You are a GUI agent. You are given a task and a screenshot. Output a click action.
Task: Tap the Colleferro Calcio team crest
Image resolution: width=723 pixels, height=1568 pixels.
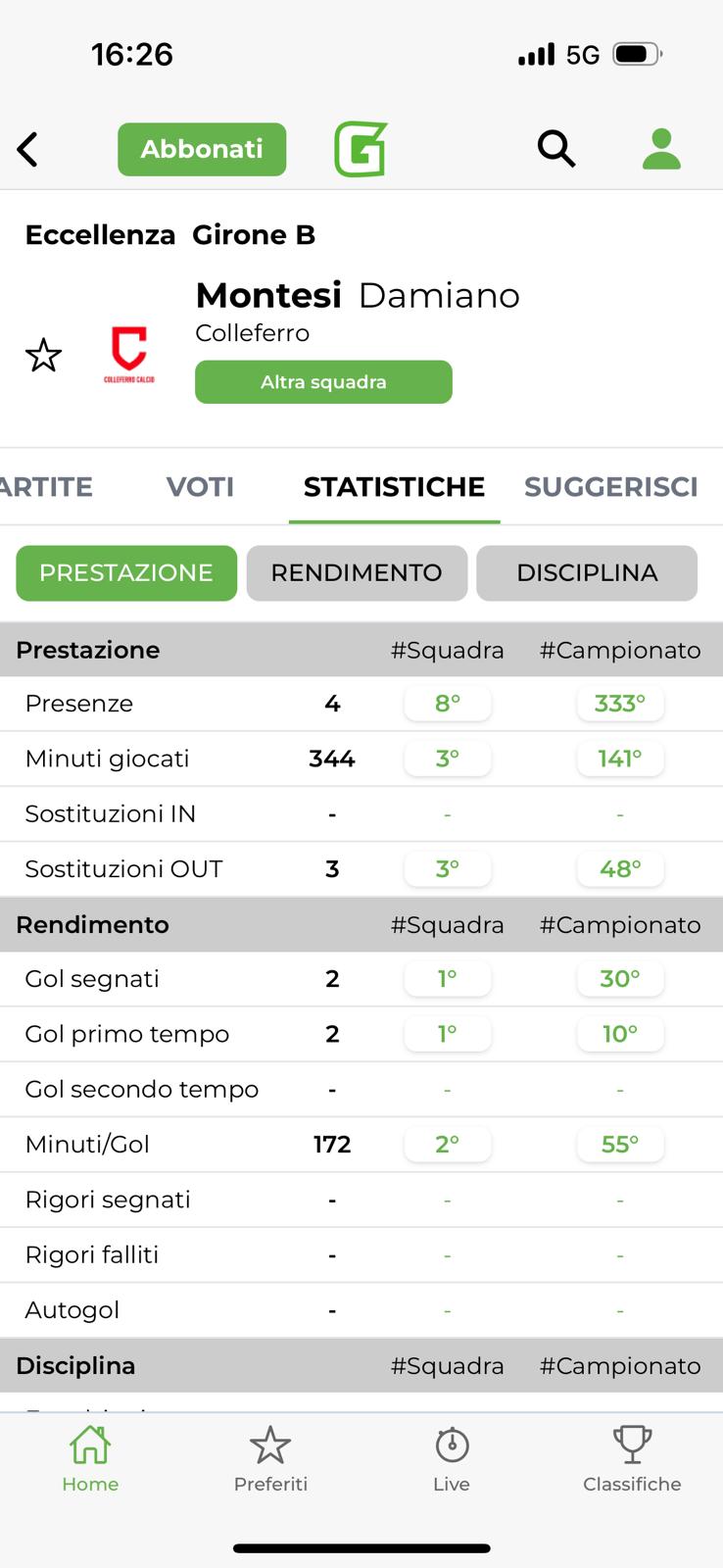coord(128,355)
